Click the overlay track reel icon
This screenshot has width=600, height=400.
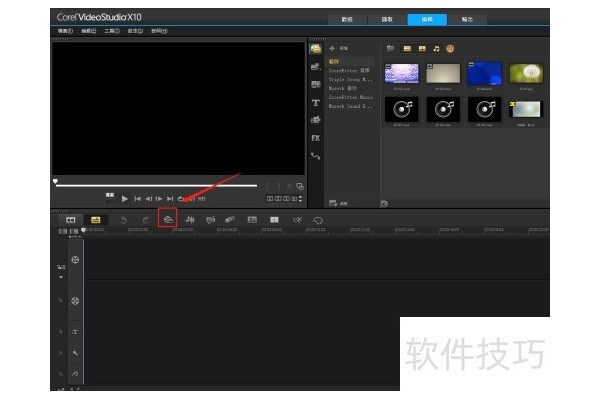(75, 301)
